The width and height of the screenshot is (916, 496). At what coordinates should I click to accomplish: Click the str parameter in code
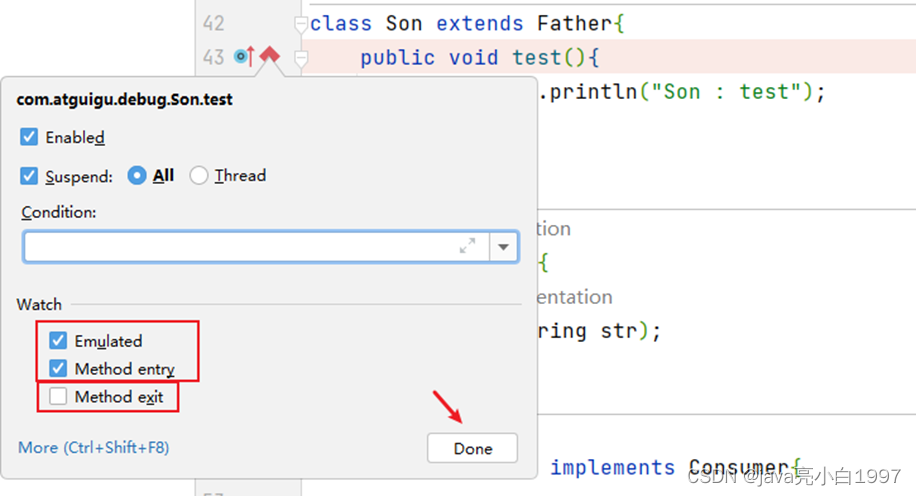point(618,331)
